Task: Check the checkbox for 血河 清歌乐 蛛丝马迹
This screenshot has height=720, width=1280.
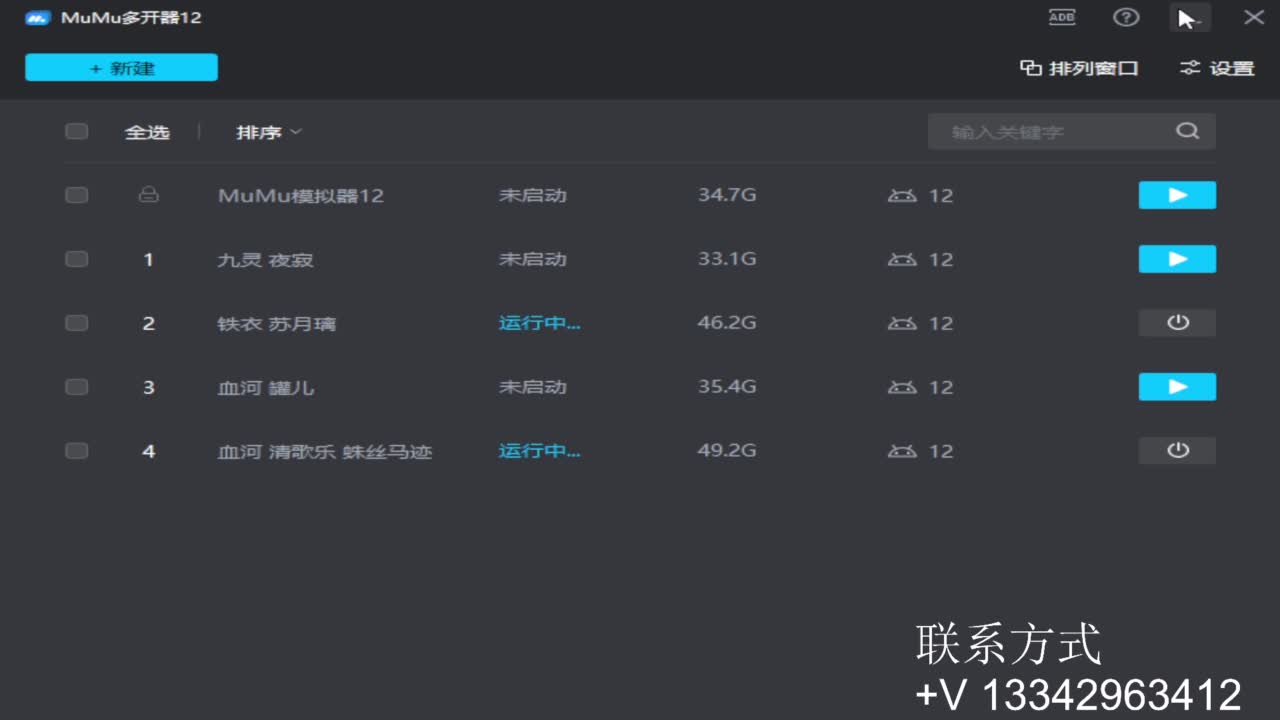Action: tap(76, 451)
